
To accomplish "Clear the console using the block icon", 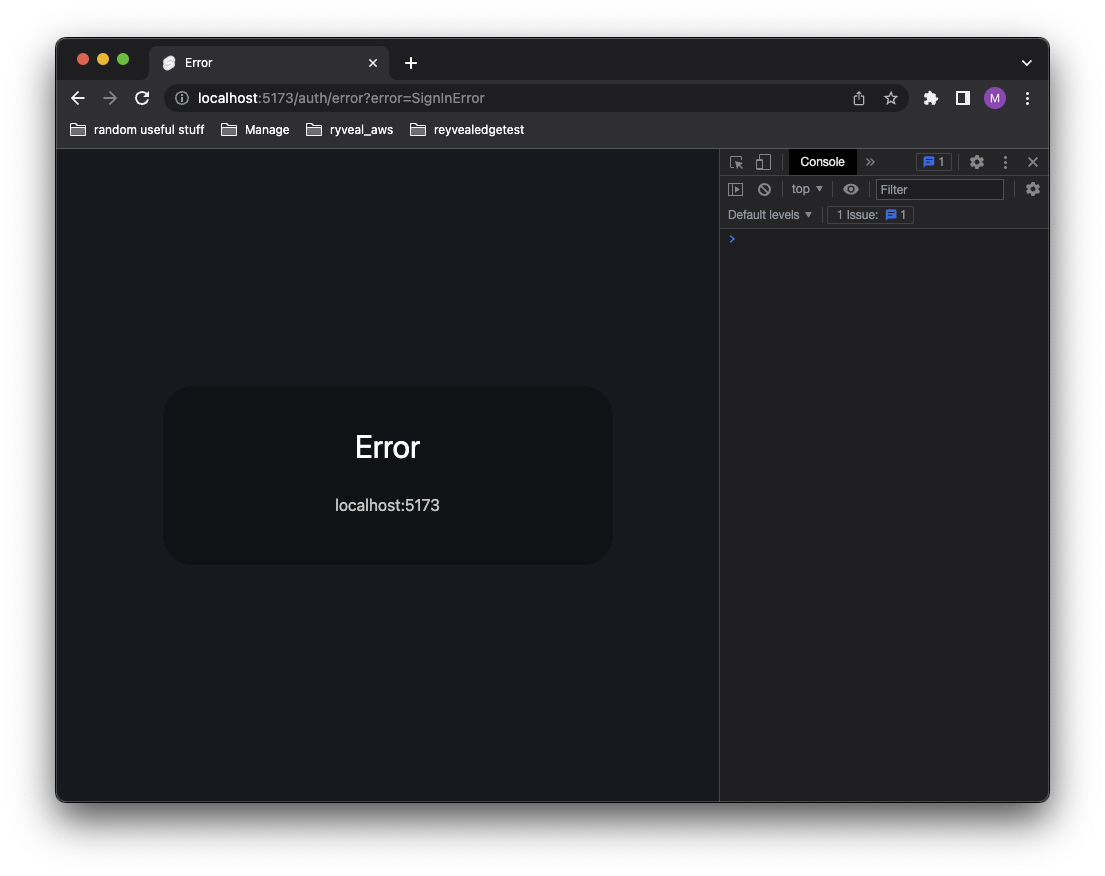I will point(764,188).
